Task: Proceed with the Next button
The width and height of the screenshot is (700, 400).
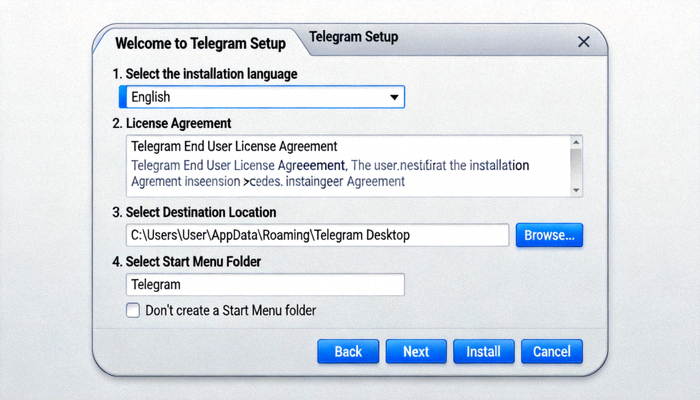Action: click(x=416, y=351)
